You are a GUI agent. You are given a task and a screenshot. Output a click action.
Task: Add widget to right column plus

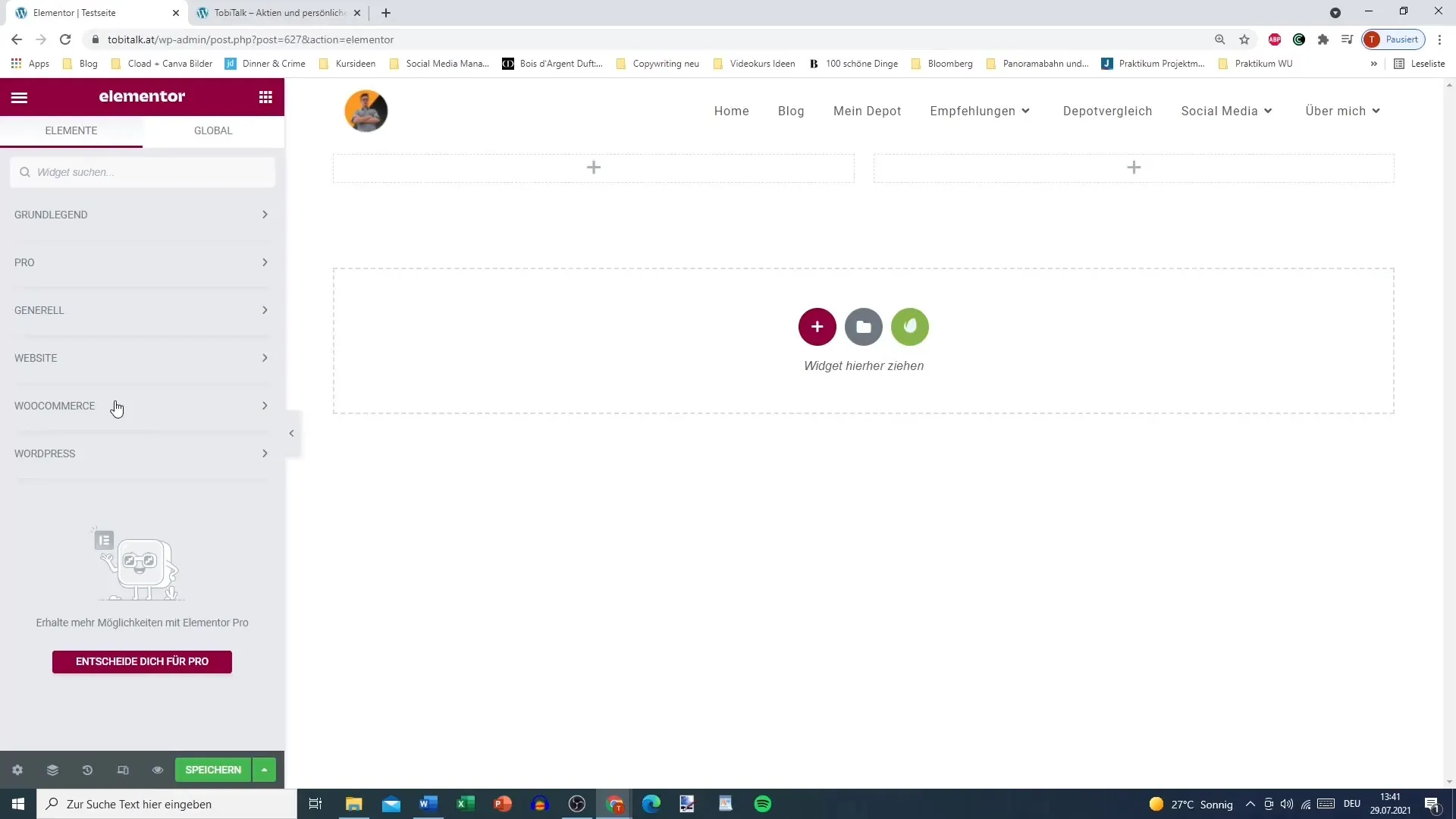pos(1134,168)
